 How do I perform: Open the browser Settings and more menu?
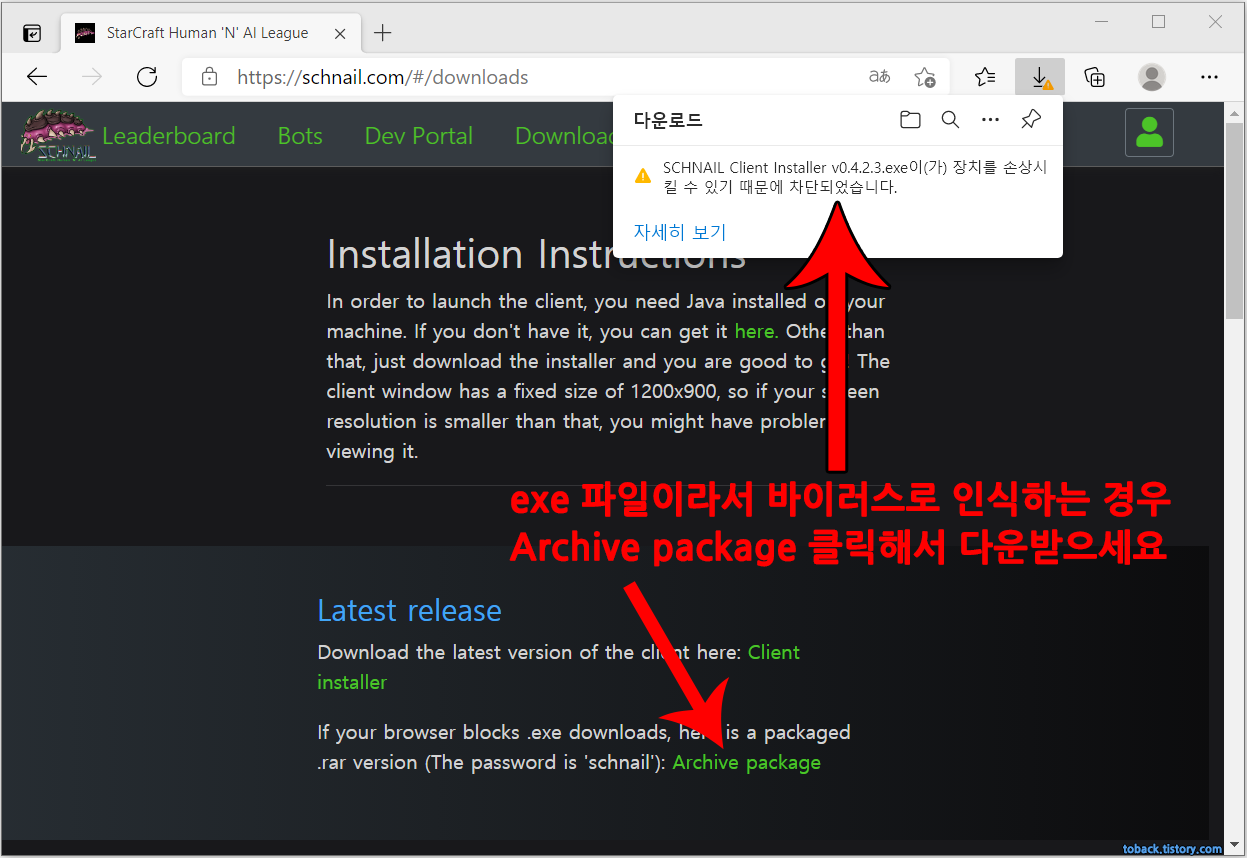1209,77
